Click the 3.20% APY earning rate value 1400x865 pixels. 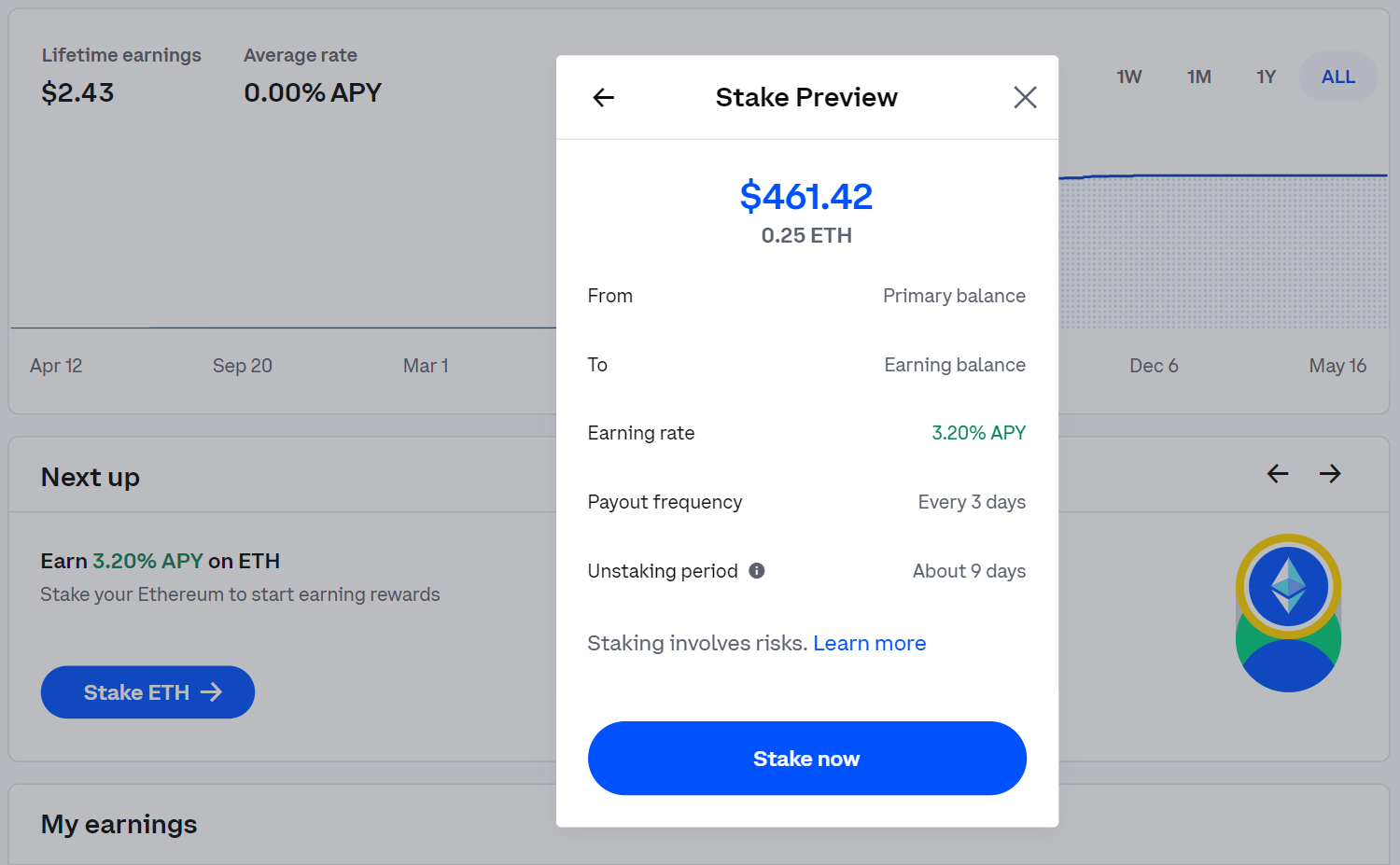(x=978, y=433)
